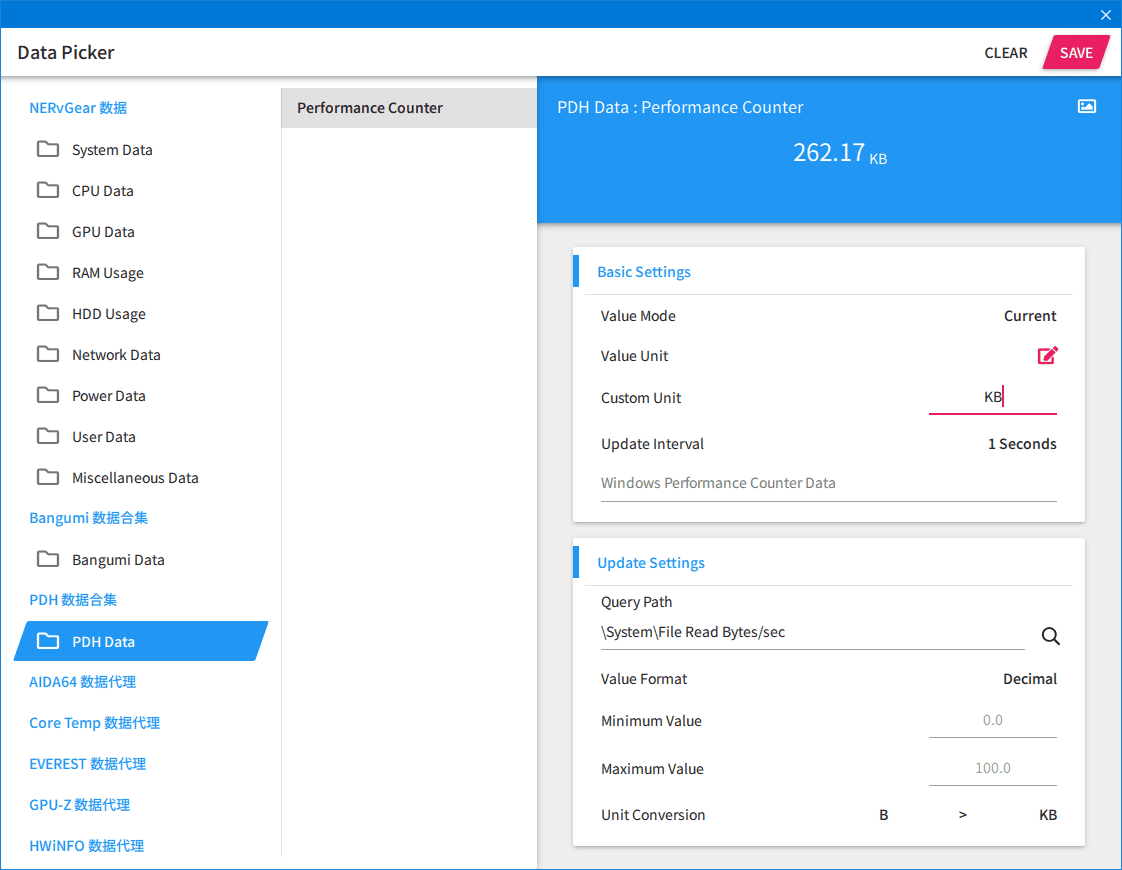Click the 262.17 KB preview value
This screenshot has width=1122, height=870.
pyautogui.click(x=839, y=152)
